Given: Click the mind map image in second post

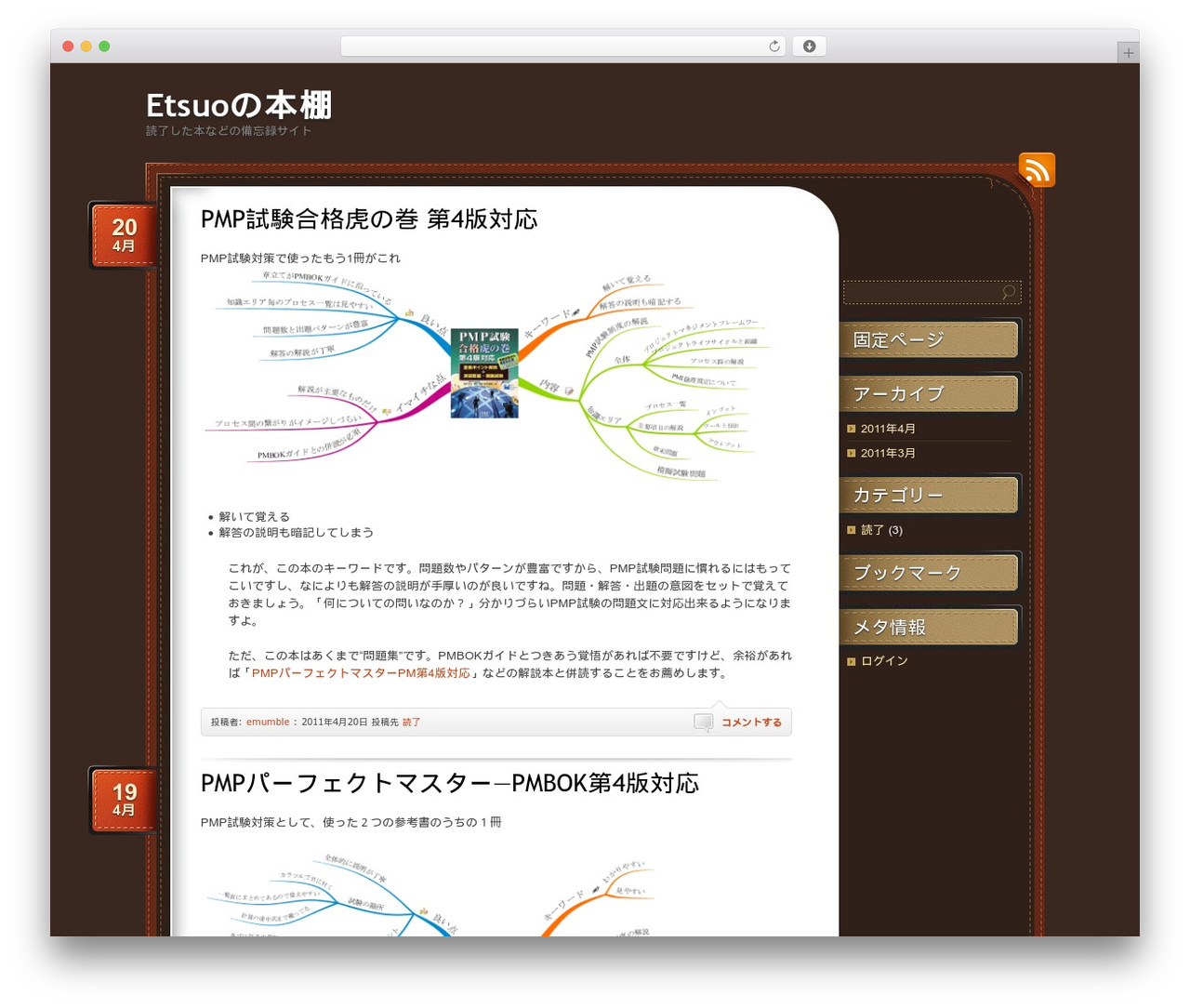Looking at the screenshot, I should 431,894.
